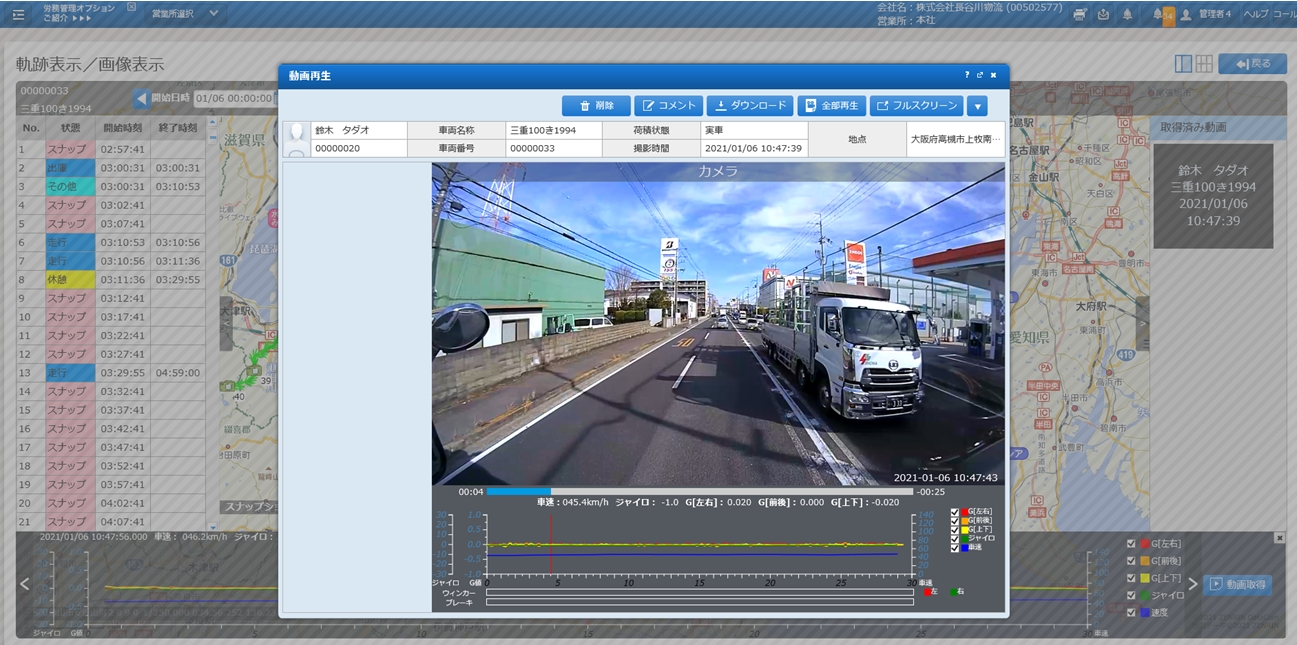Viewport: 1297px width, 645px height.
Task: Switch to grid layout view icon
Action: (1204, 64)
